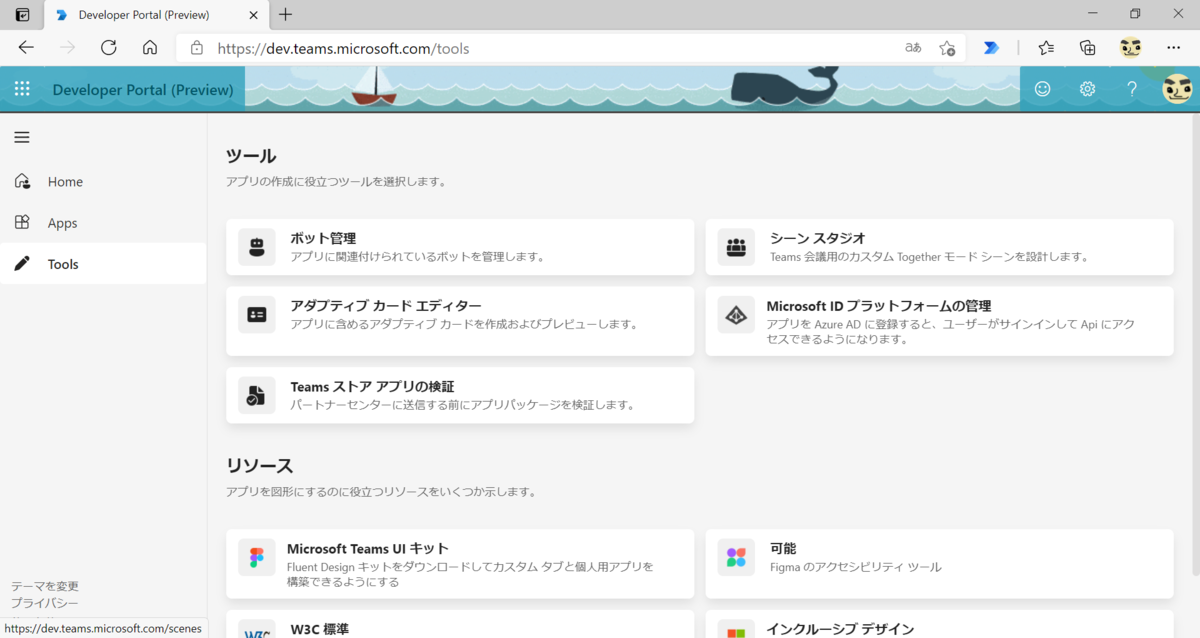Image resolution: width=1200 pixels, height=638 pixels.
Task: Open the tab actions icon left of tab
Action: 22,14
